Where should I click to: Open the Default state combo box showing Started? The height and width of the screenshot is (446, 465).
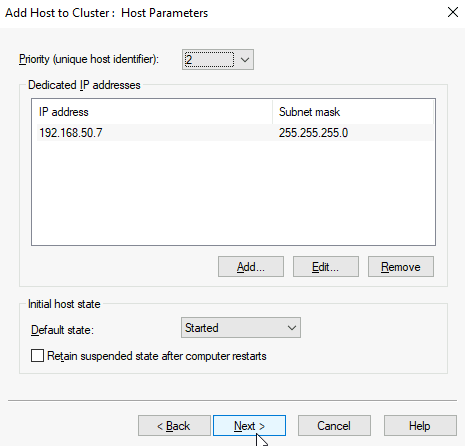(241, 328)
